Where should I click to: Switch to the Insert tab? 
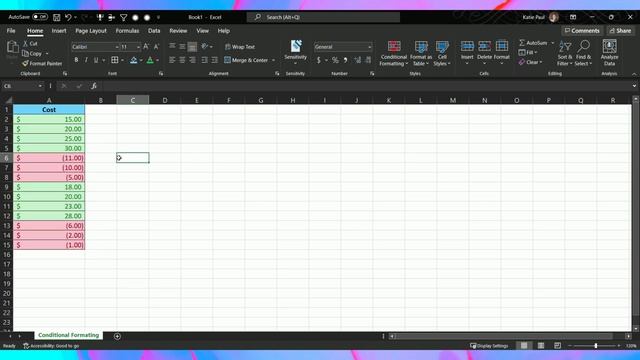point(59,31)
